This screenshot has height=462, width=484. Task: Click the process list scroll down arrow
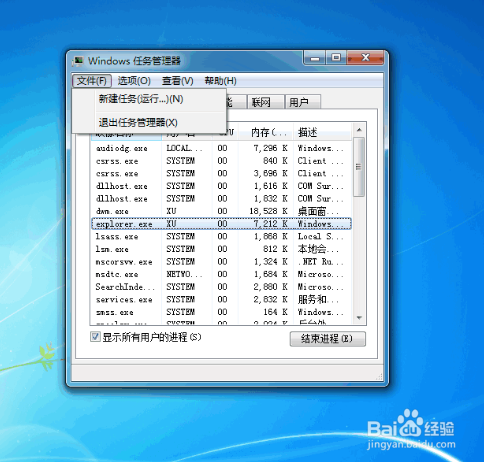359,318
